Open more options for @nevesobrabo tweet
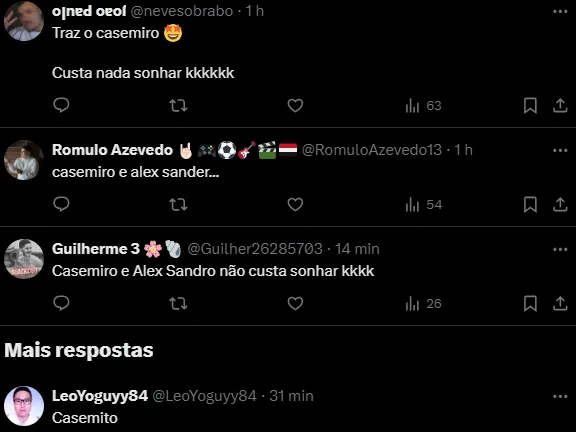 pyautogui.click(x=560, y=12)
